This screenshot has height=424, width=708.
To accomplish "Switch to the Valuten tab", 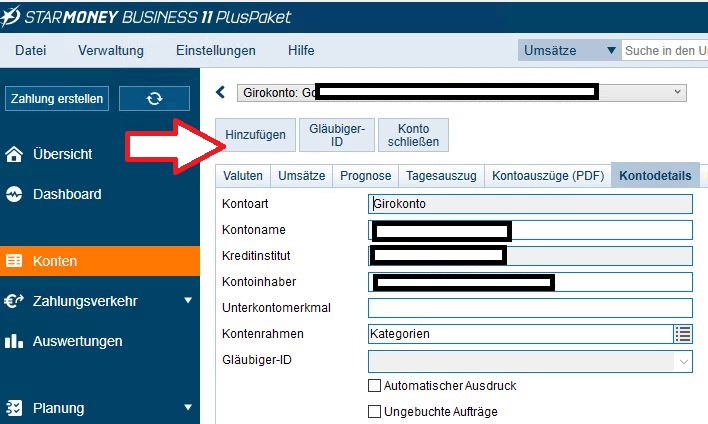I will [243, 176].
